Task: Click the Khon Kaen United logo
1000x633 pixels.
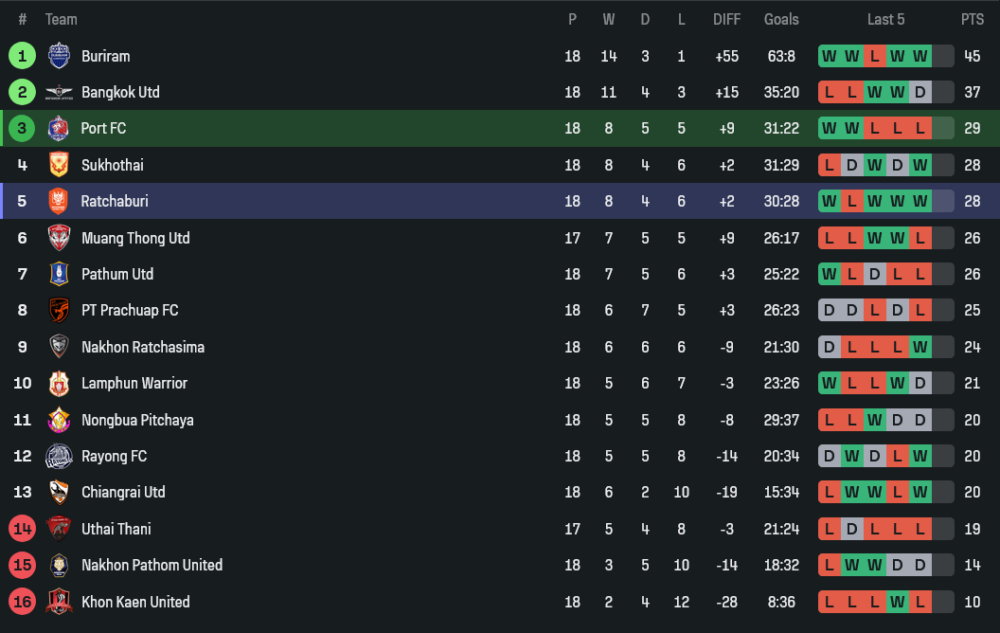Action: pos(59,602)
